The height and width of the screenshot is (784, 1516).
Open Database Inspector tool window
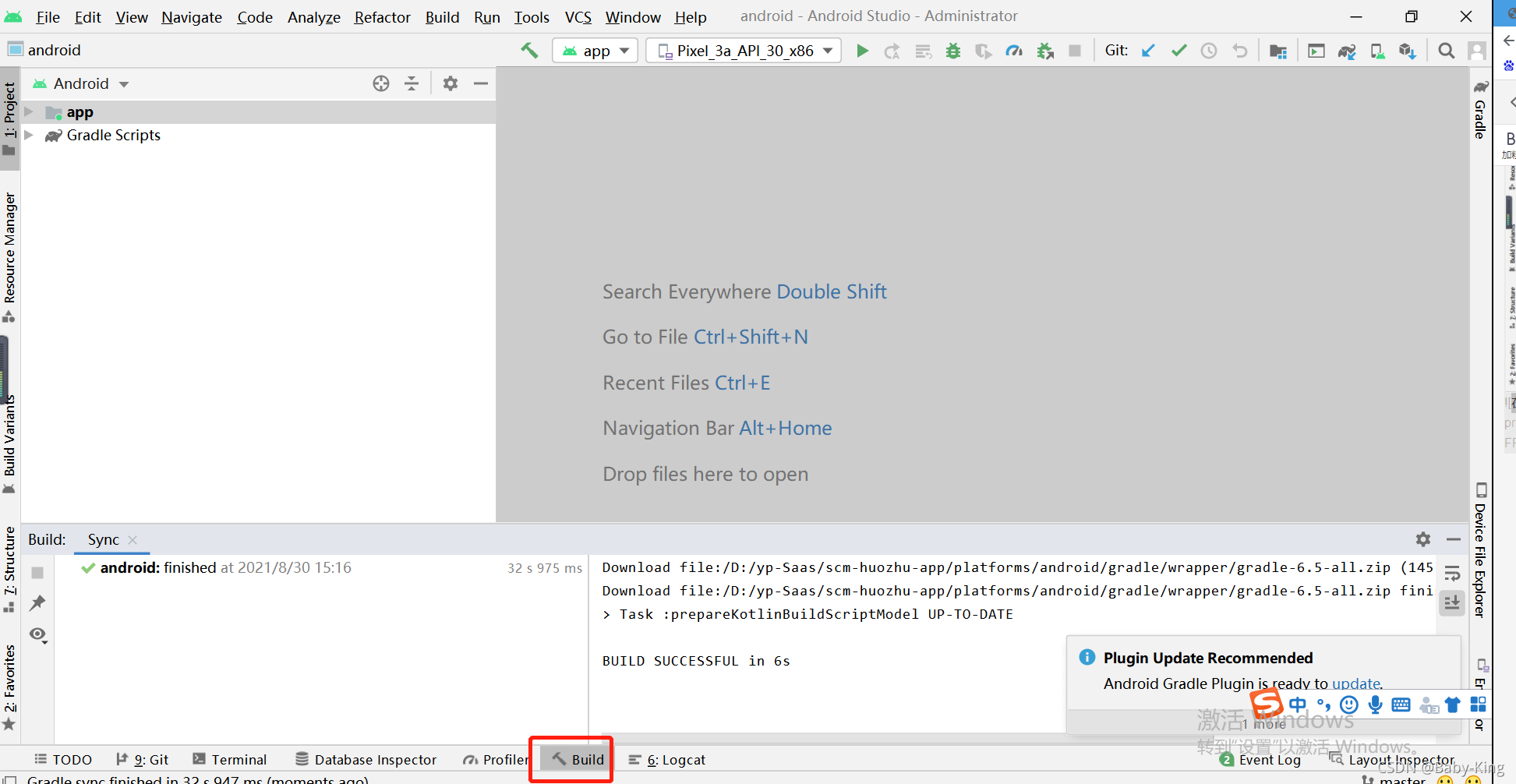pyautogui.click(x=366, y=760)
